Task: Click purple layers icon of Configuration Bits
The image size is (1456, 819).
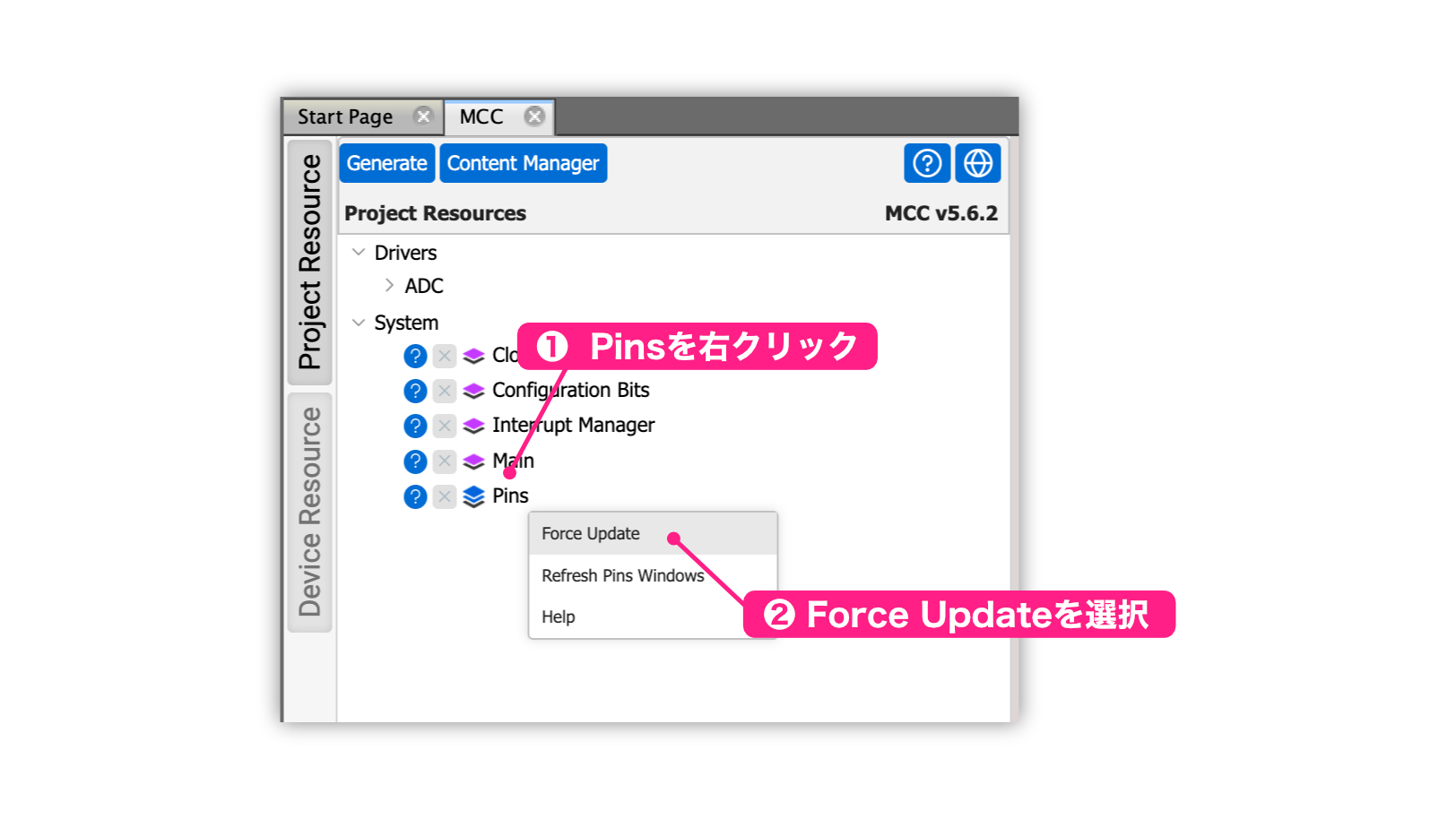Action: [x=473, y=391]
